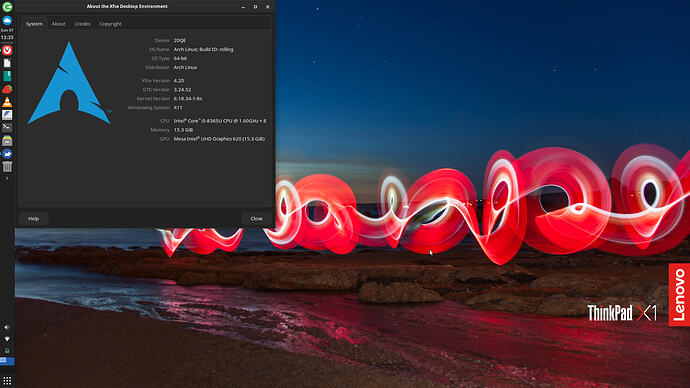The image size is (690, 388).
Task: Click the panel clock showing 13:35
Action: click(x=7, y=37)
